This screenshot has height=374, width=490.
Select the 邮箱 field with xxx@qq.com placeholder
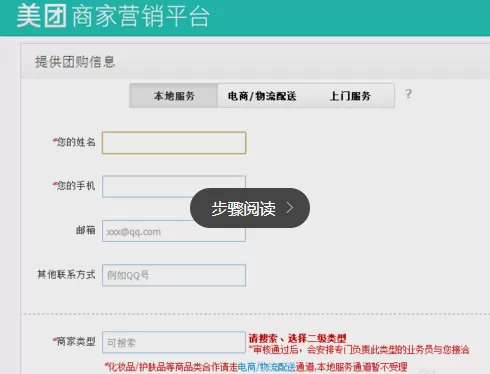[174, 231]
